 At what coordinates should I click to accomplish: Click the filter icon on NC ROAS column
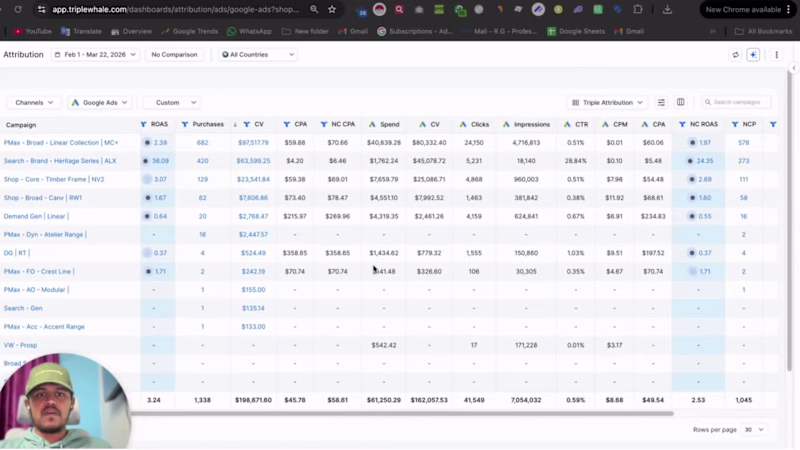pyautogui.click(x=683, y=125)
